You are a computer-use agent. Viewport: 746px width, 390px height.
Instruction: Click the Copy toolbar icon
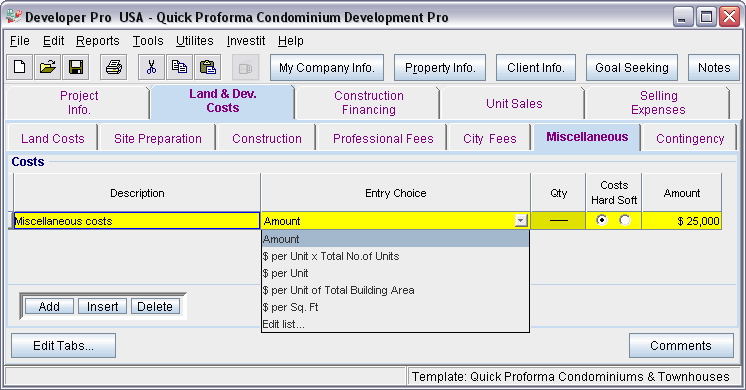click(x=179, y=67)
